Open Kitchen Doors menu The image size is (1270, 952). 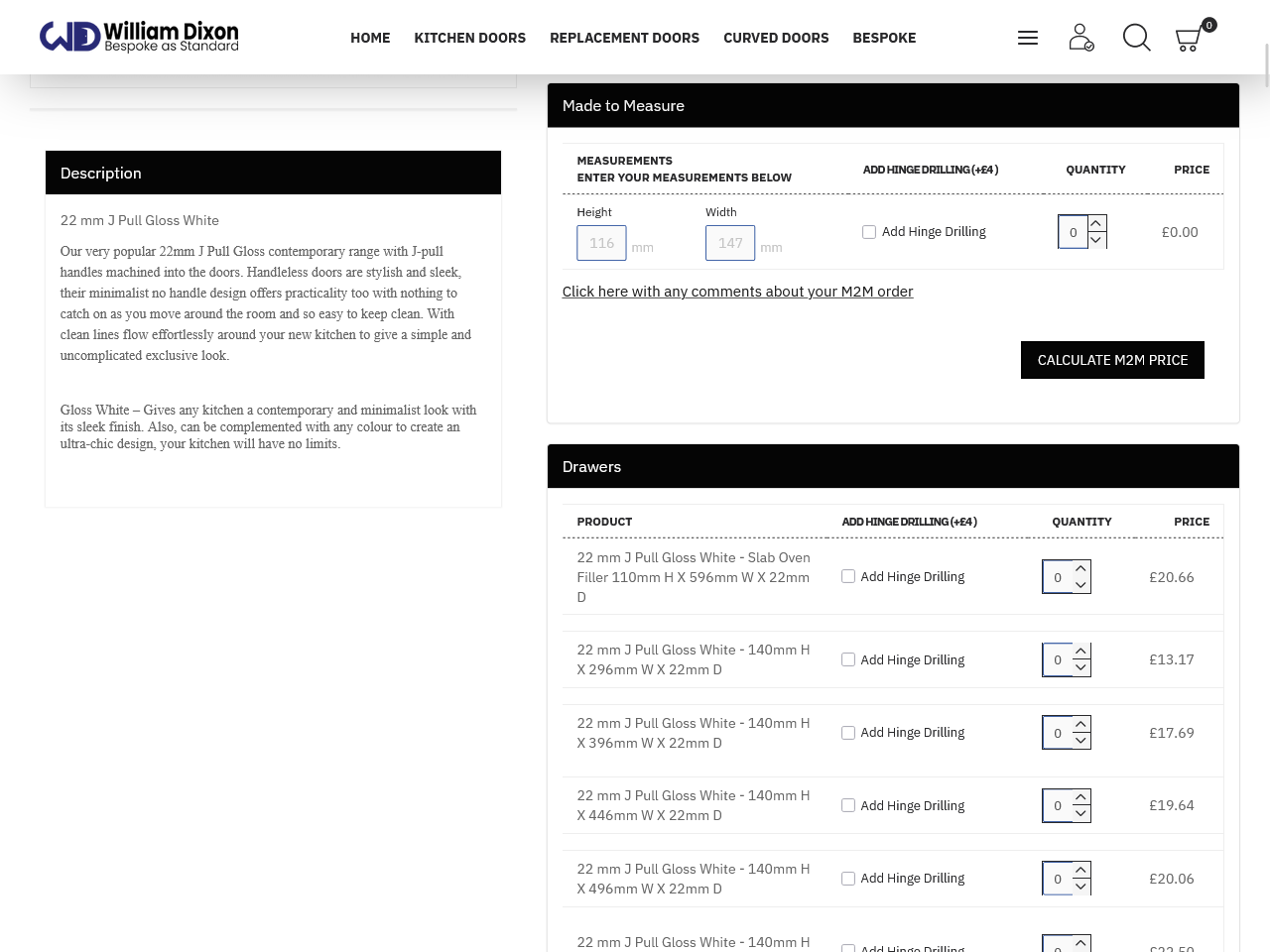click(x=469, y=38)
